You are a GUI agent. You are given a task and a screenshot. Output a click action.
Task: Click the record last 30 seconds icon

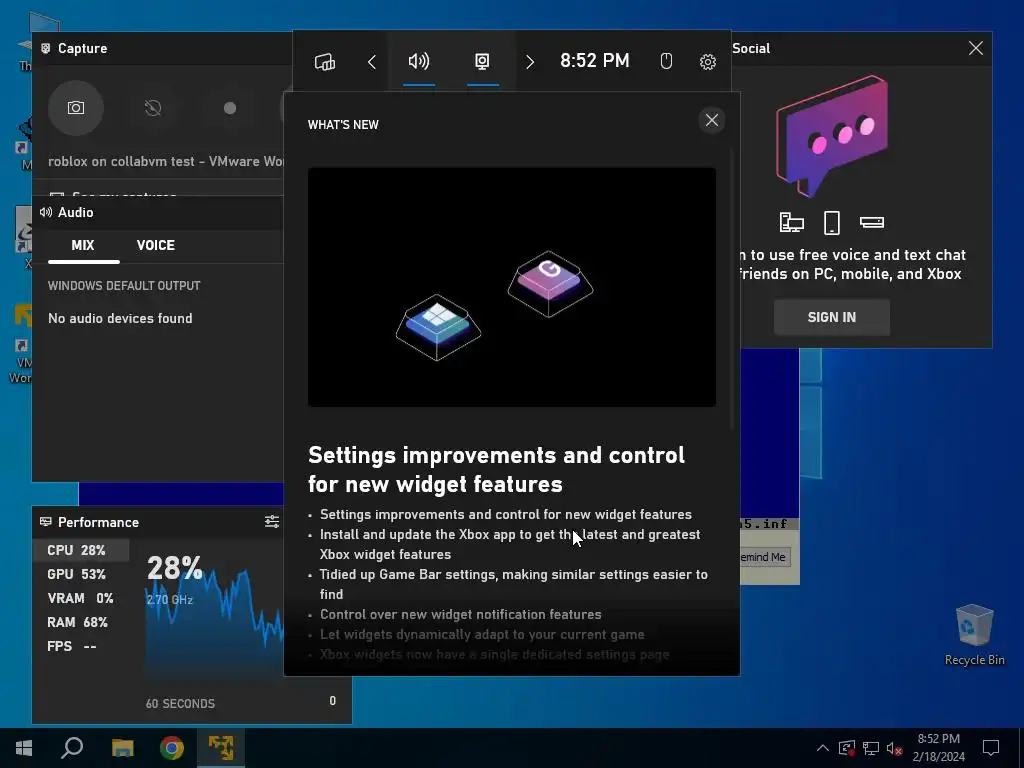(153, 108)
